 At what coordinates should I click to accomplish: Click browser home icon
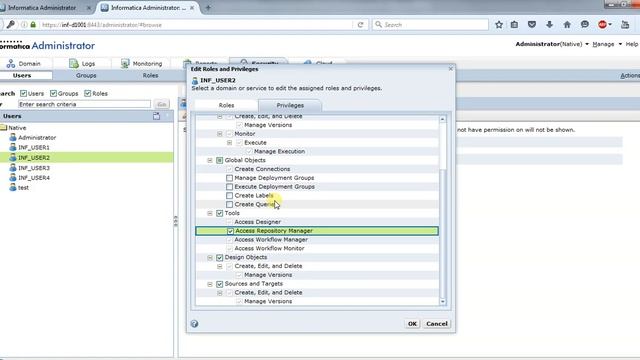pyautogui.click(x=567, y=24)
